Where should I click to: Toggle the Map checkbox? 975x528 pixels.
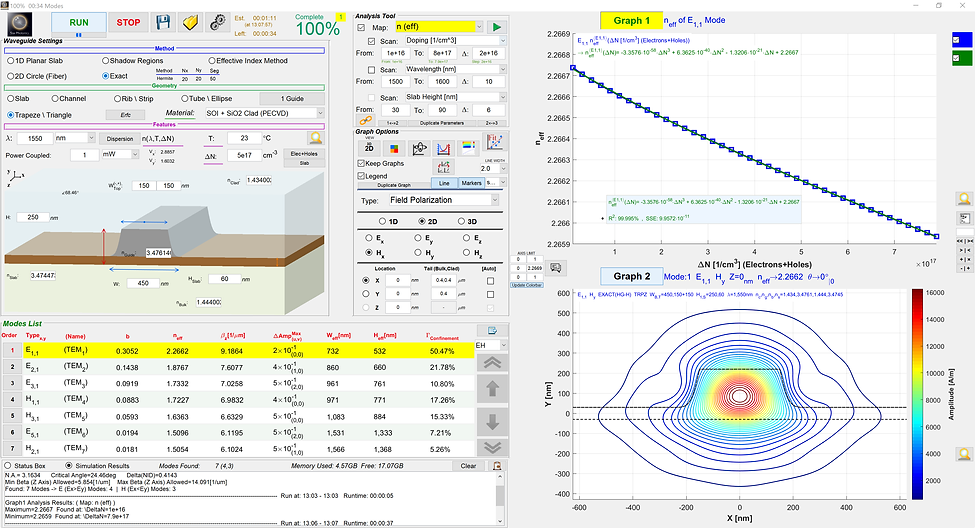(x=361, y=27)
